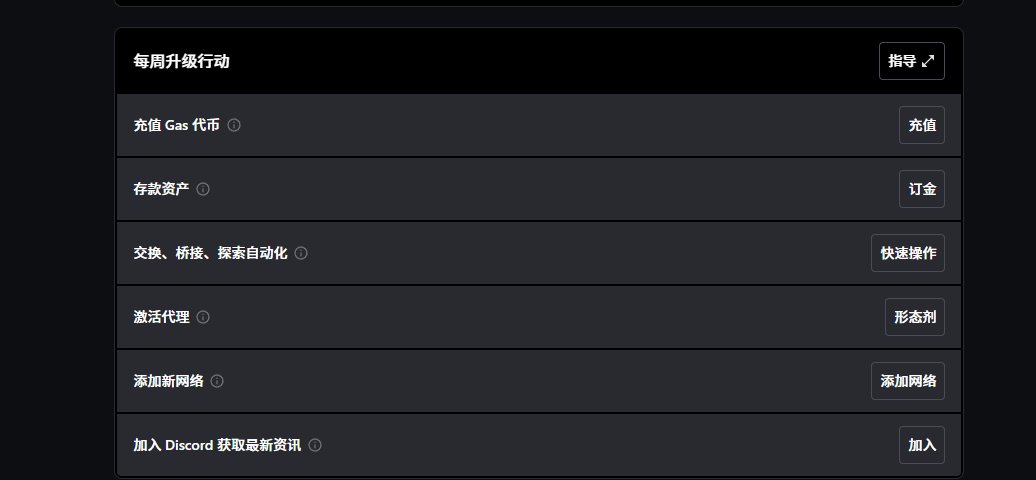Click the 激活代理 row label
1036x480 pixels.
[x=161, y=317]
